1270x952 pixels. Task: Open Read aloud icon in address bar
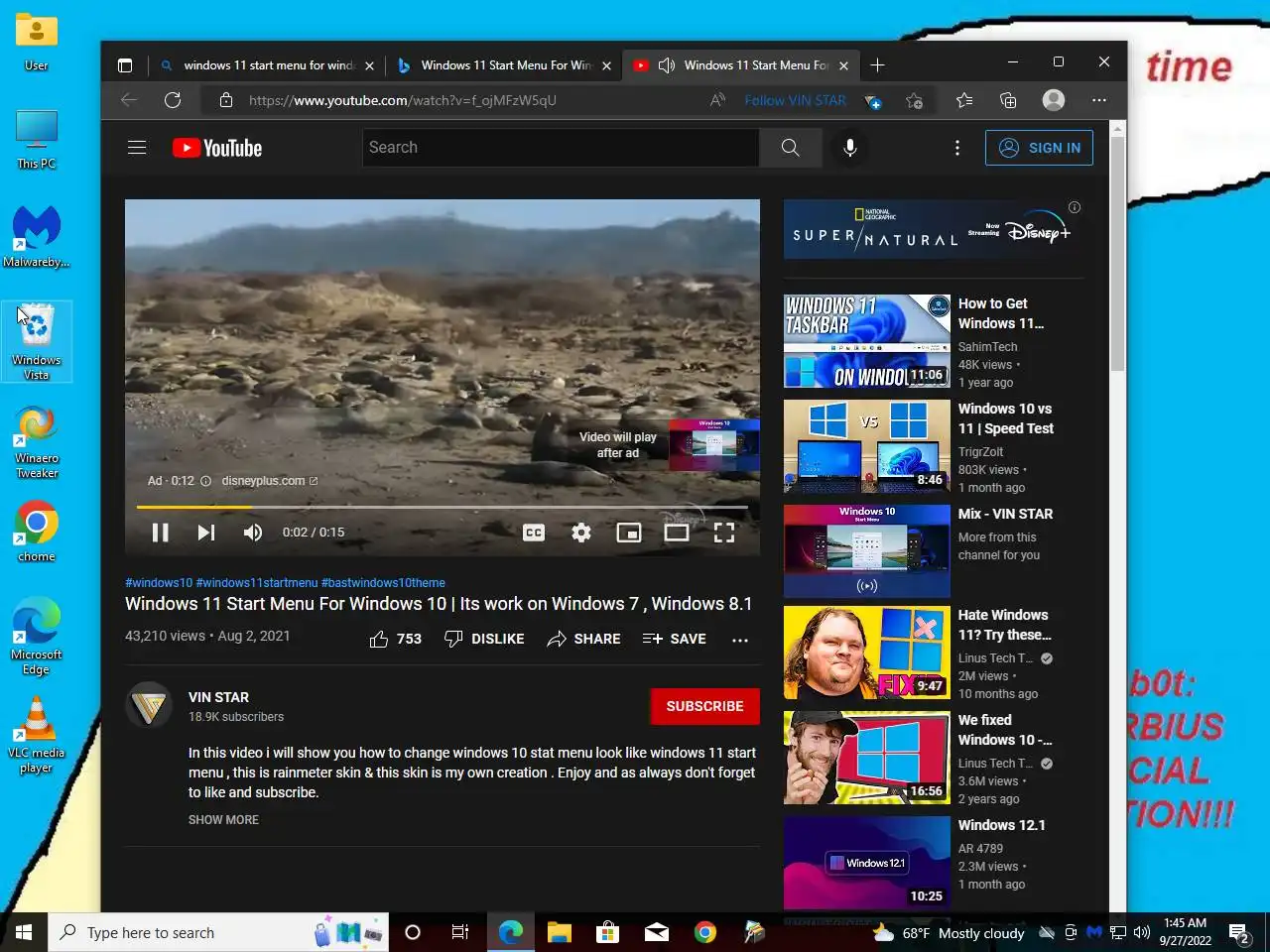tap(717, 100)
